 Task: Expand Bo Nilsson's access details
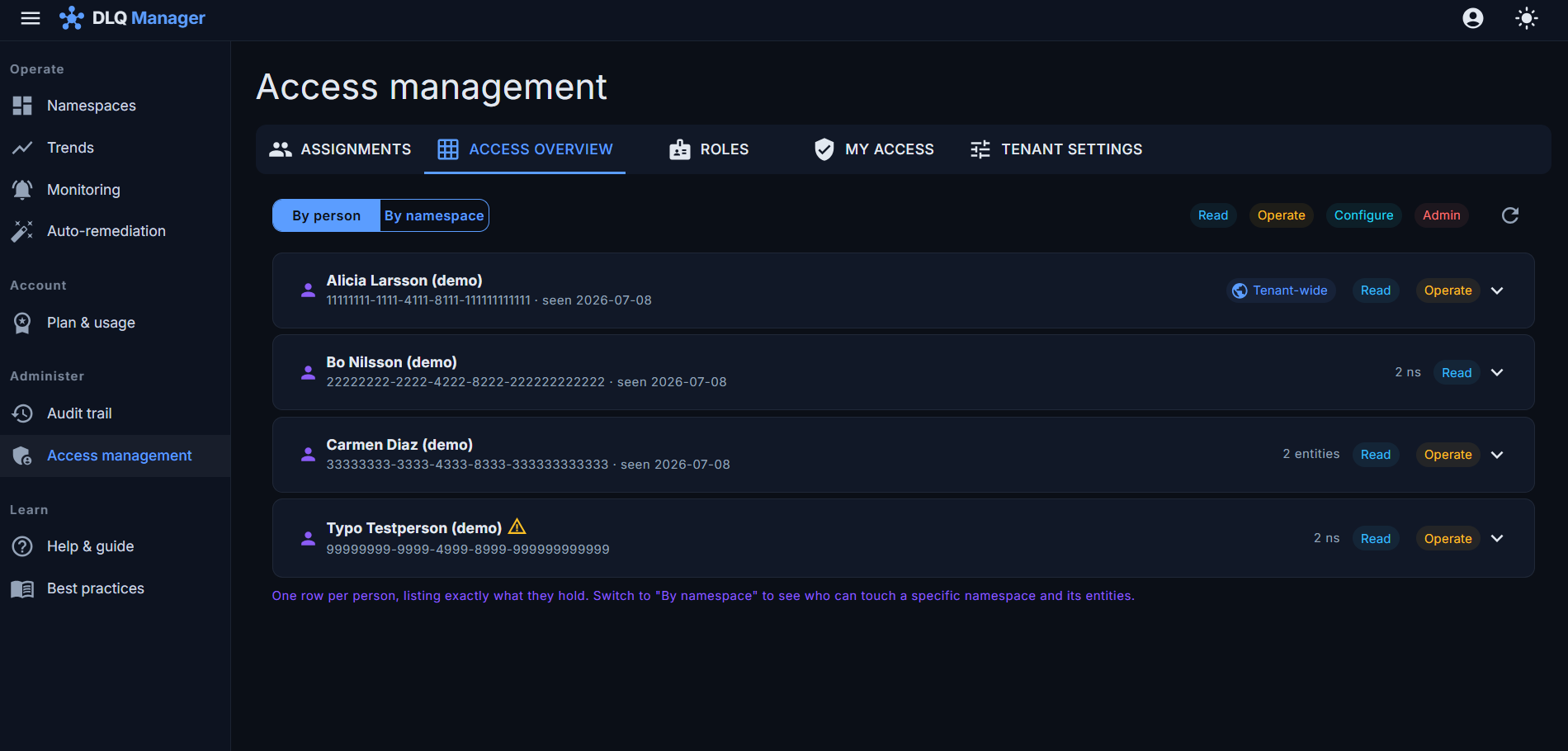[1497, 372]
